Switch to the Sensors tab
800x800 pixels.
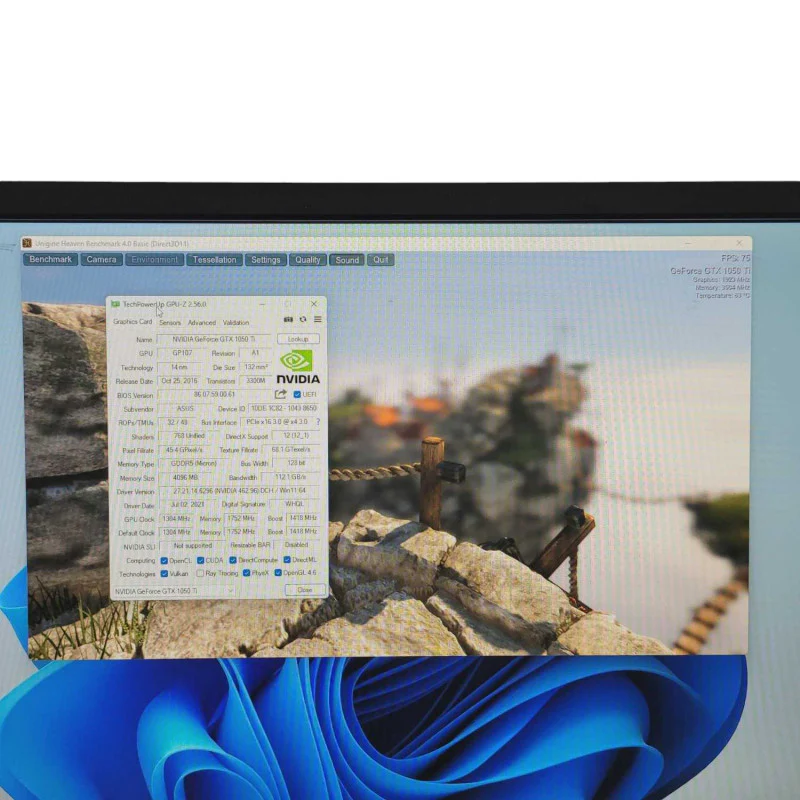pyautogui.click(x=170, y=322)
